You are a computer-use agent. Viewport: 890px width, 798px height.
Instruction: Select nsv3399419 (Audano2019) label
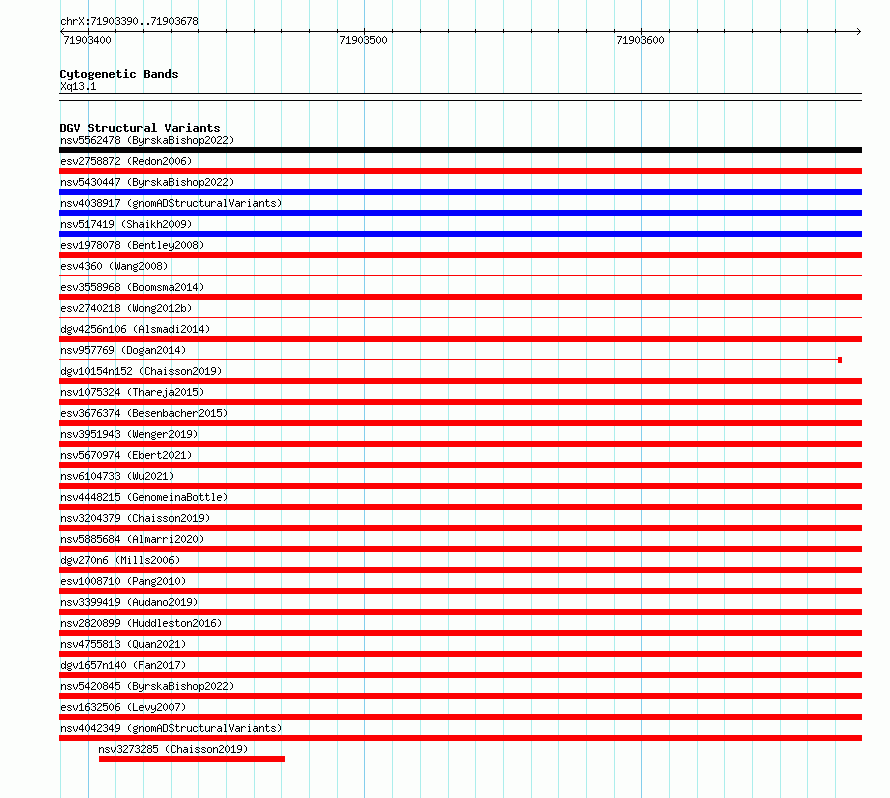coord(129,602)
